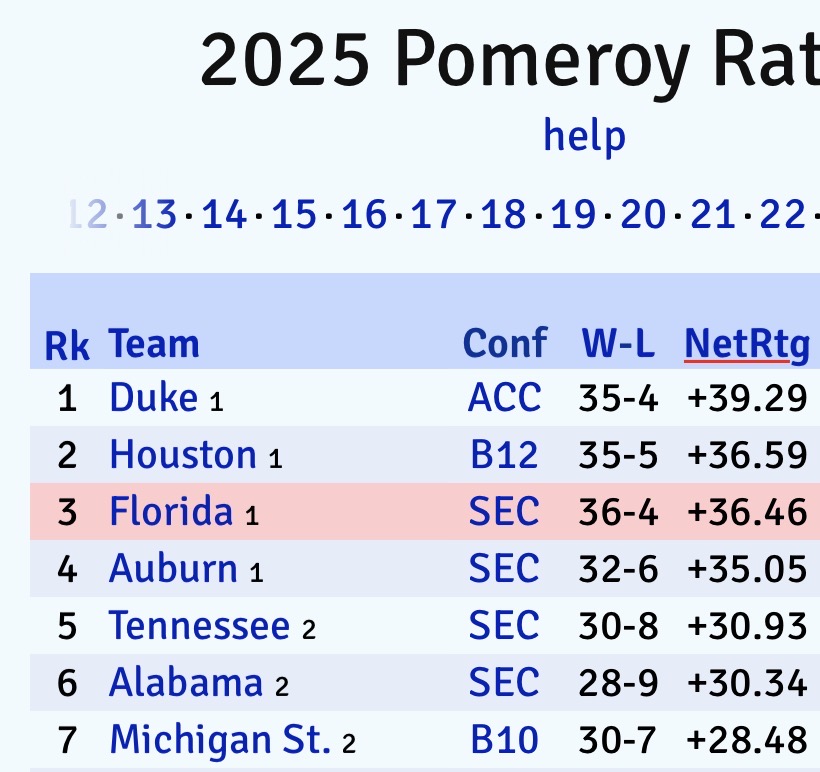
Task: Open the Duke team page
Action: (153, 398)
